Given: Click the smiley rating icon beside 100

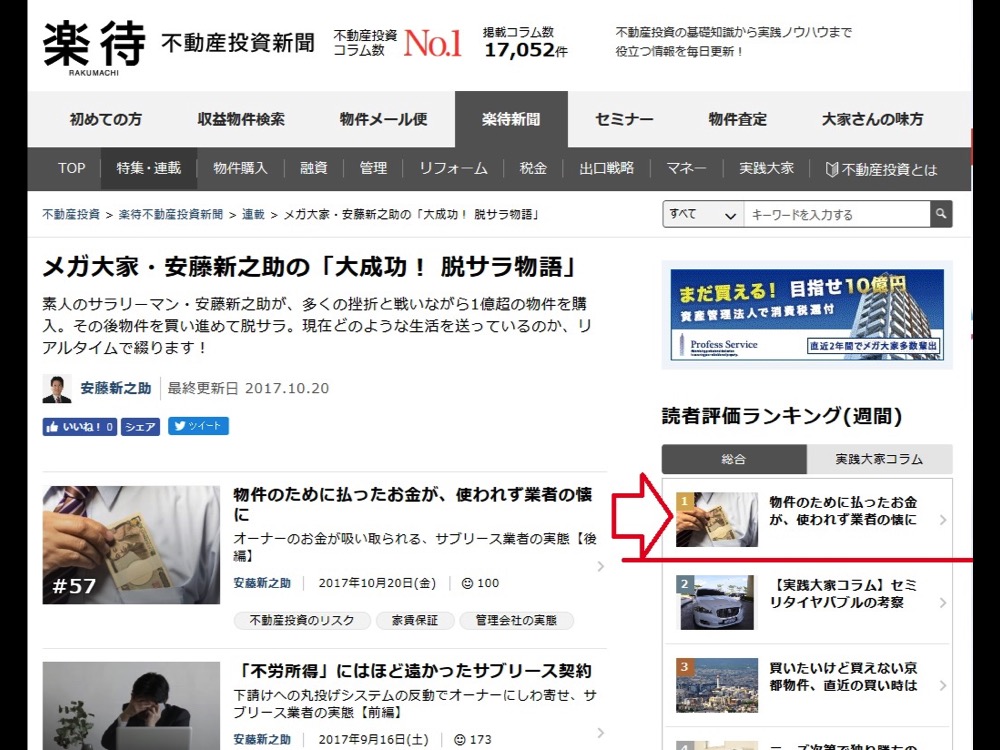Looking at the screenshot, I should click(x=467, y=583).
